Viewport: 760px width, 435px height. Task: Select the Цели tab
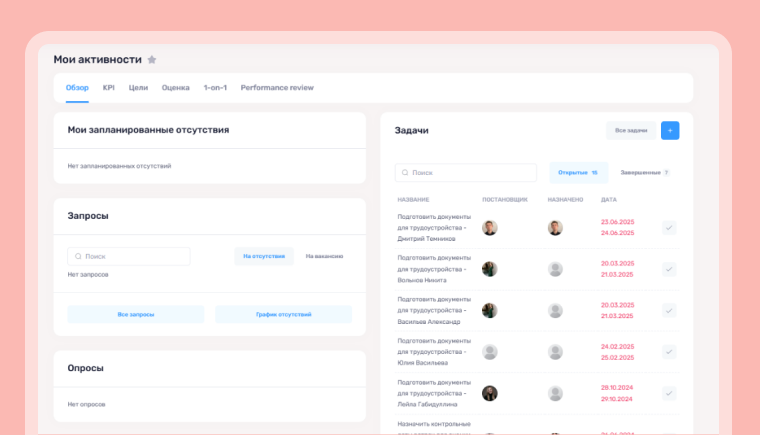coord(138,88)
